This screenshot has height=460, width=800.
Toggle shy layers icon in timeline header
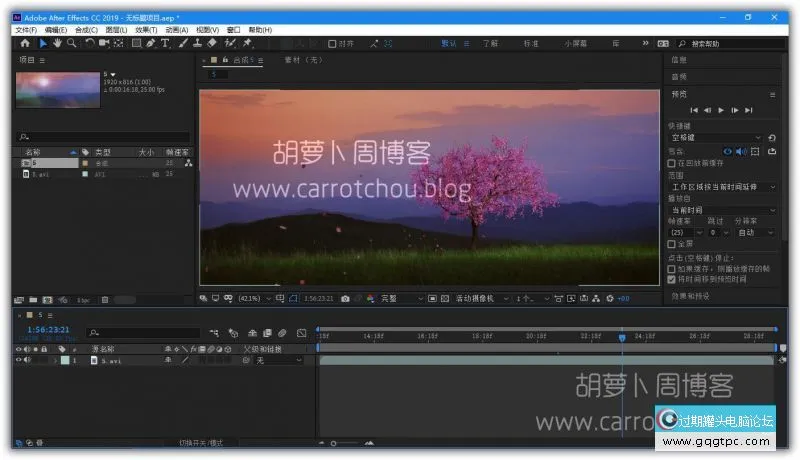[x=252, y=333]
